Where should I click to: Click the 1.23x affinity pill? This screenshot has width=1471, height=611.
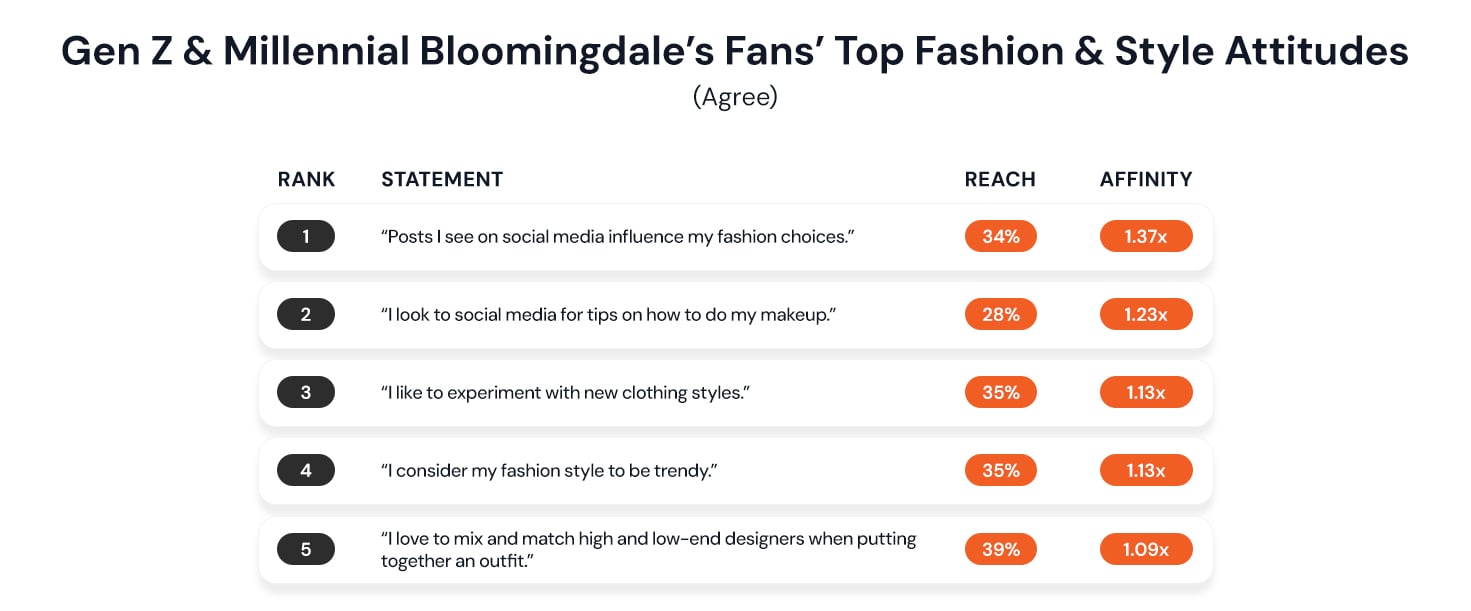click(1145, 315)
